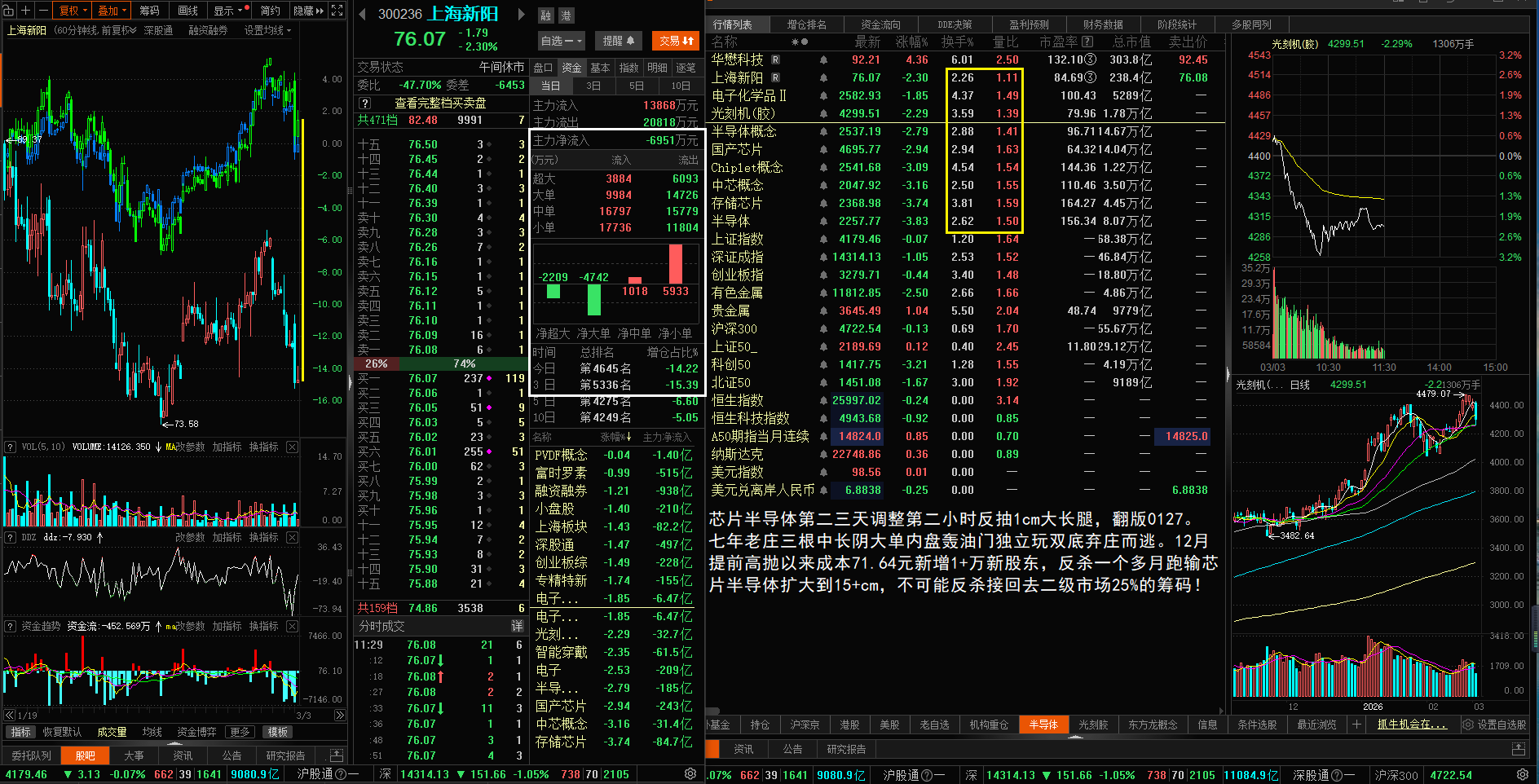Switch to the 资金 tab

(572, 68)
